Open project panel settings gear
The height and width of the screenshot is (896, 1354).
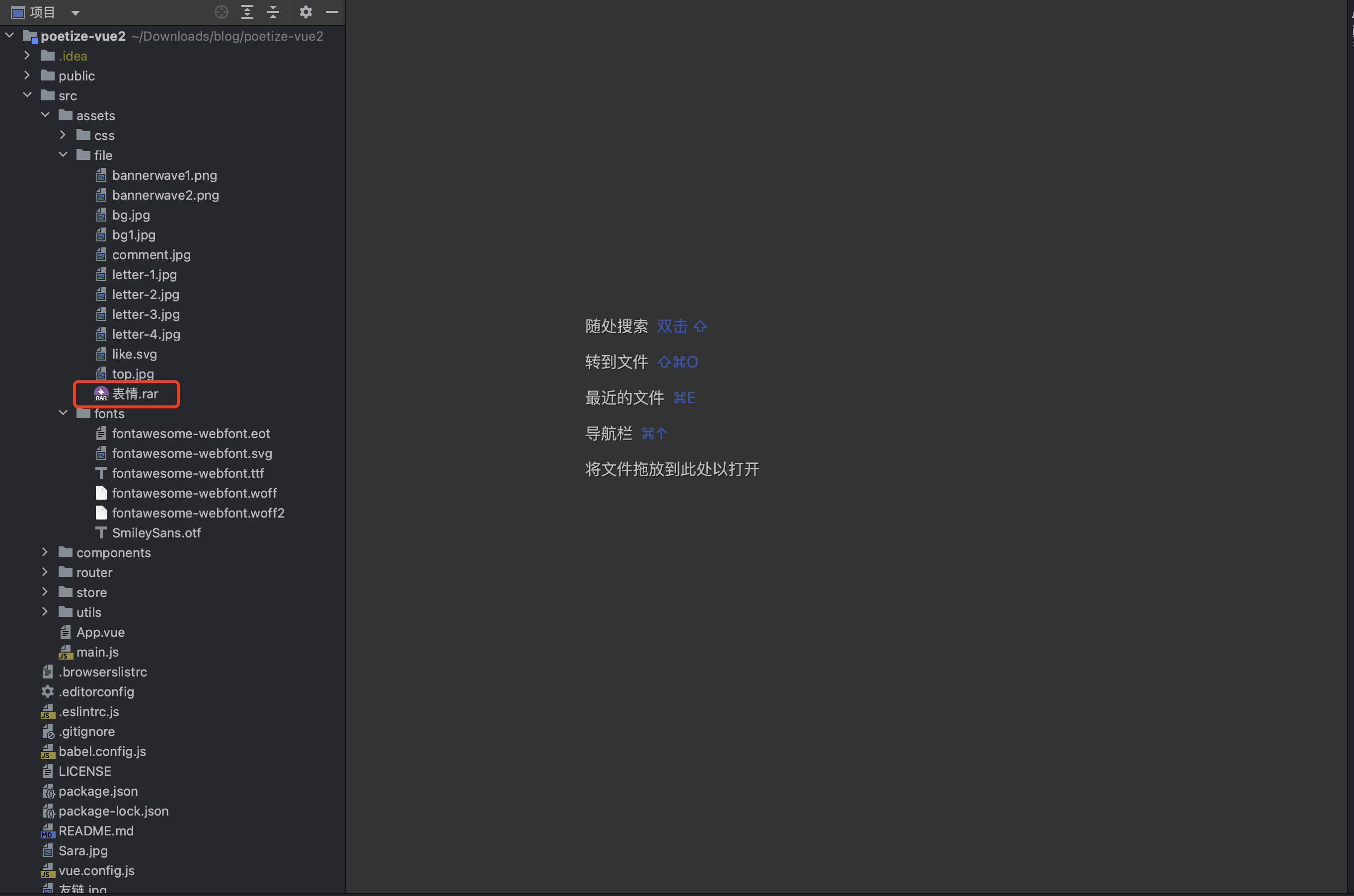point(305,12)
